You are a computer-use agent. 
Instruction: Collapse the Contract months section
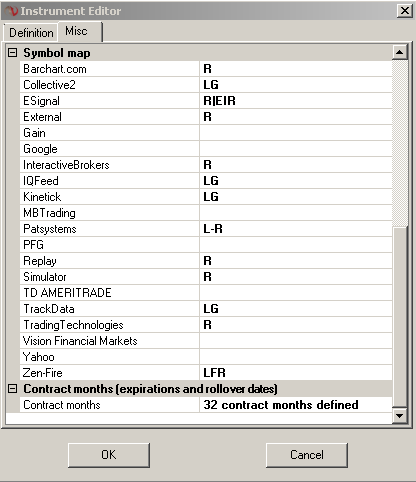click(x=12, y=389)
